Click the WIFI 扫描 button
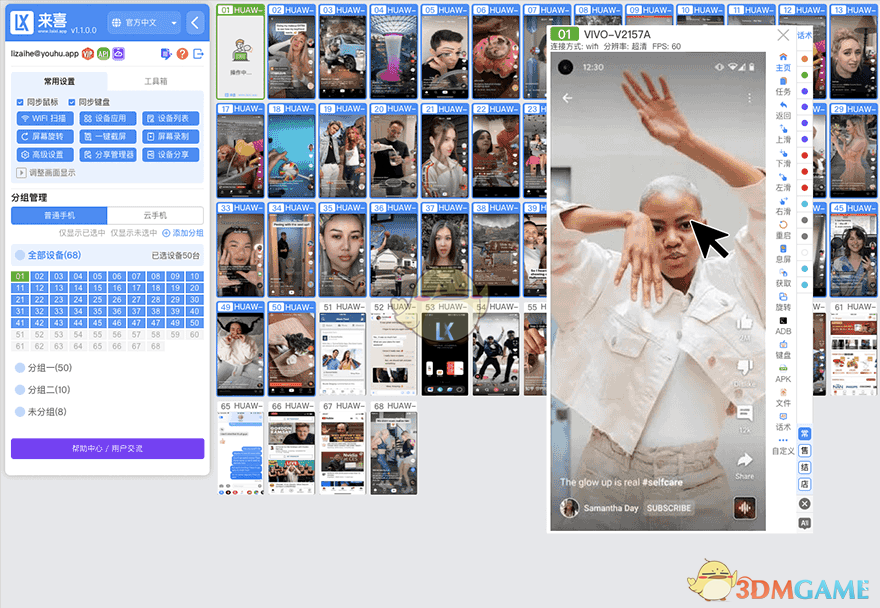Viewport: 880px width, 608px height. (46, 118)
